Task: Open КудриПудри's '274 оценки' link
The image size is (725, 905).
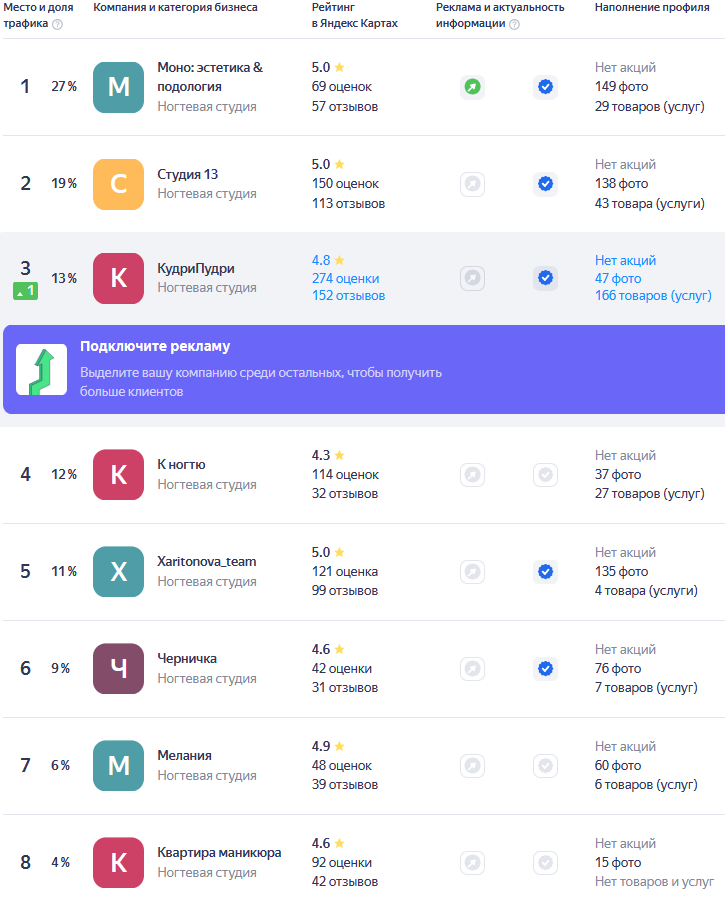Action: click(345, 278)
